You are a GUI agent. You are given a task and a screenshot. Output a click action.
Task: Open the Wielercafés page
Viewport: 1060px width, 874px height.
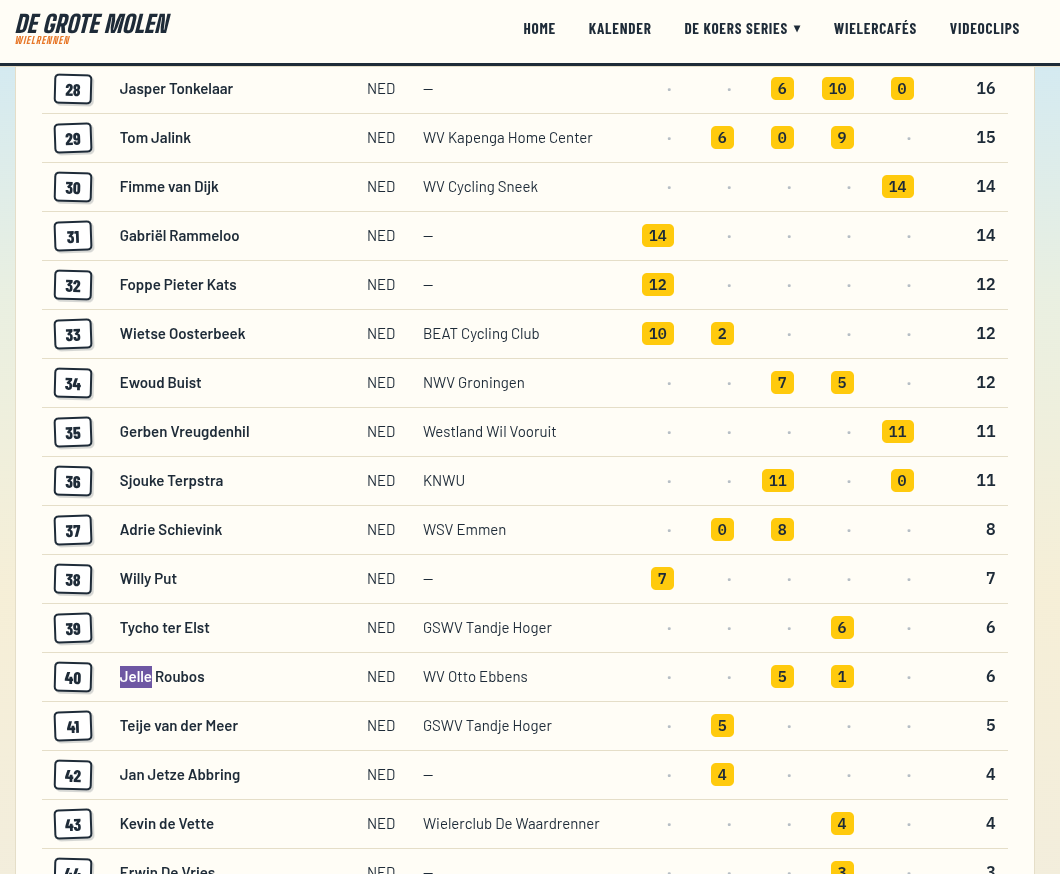tap(875, 28)
